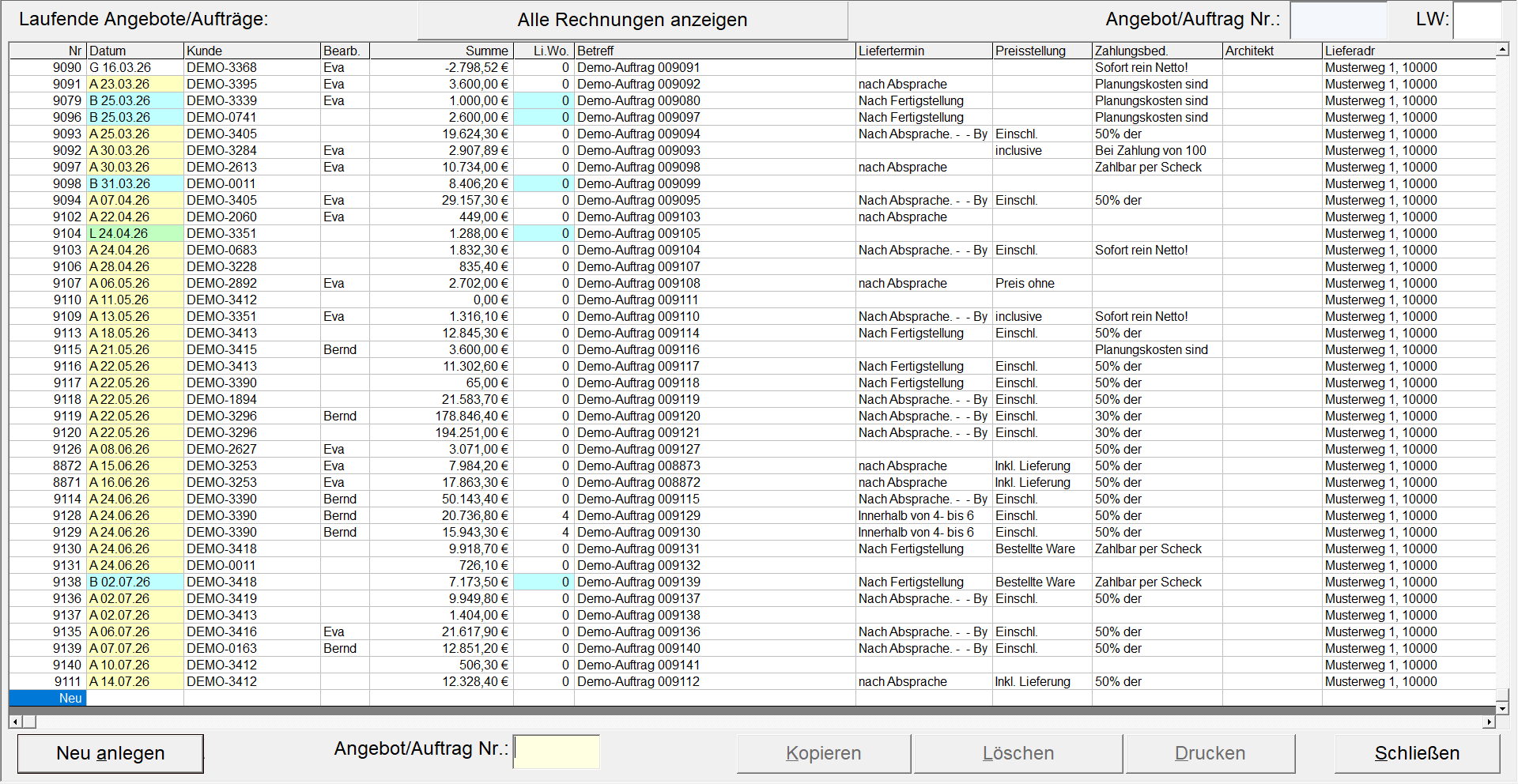Image resolution: width=1518 pixels, height=784 pixels.
Task: Click Preis ohne in row 9107
Action: coord(1042,284)
